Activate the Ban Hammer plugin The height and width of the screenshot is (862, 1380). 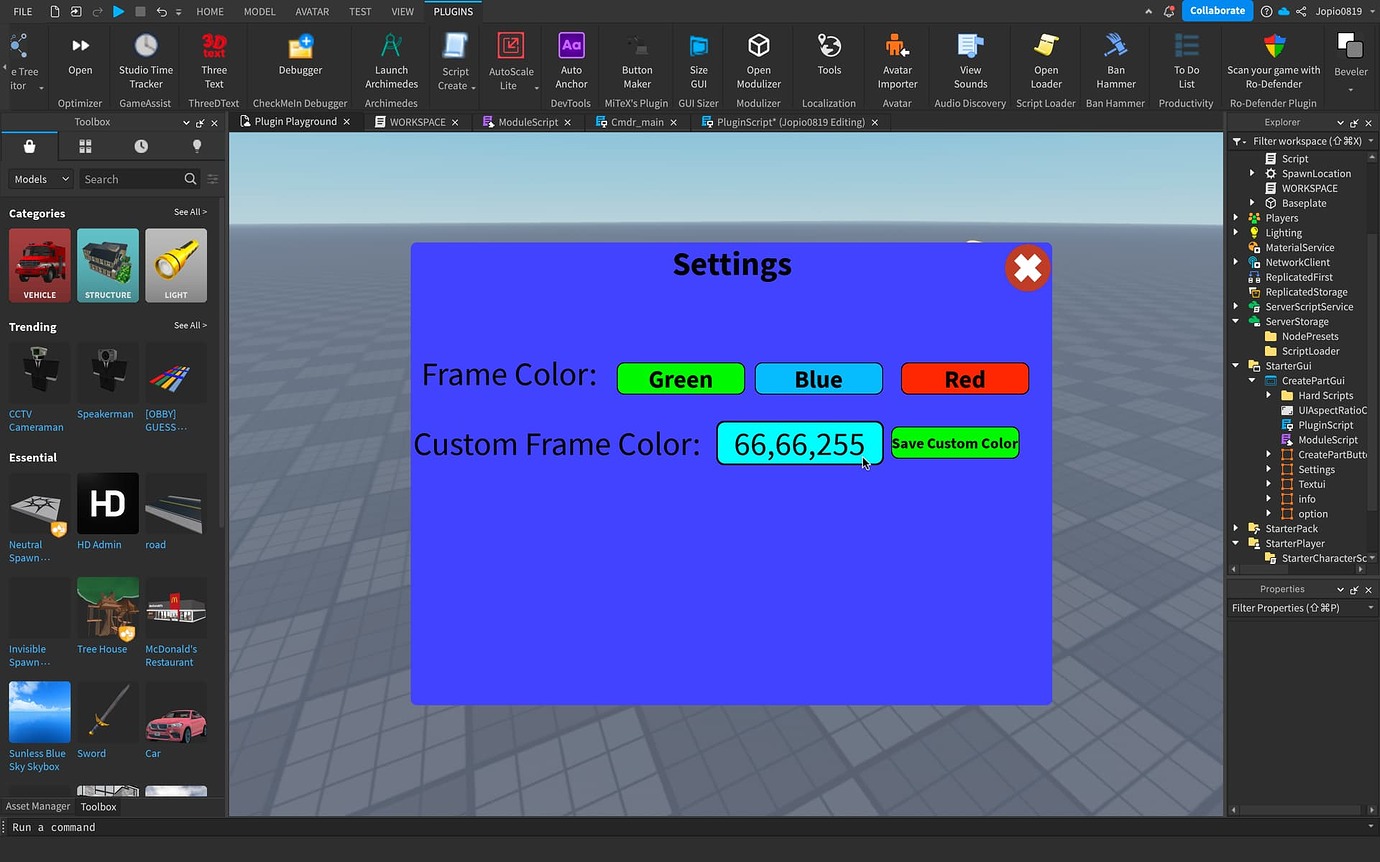(1114, 60)
